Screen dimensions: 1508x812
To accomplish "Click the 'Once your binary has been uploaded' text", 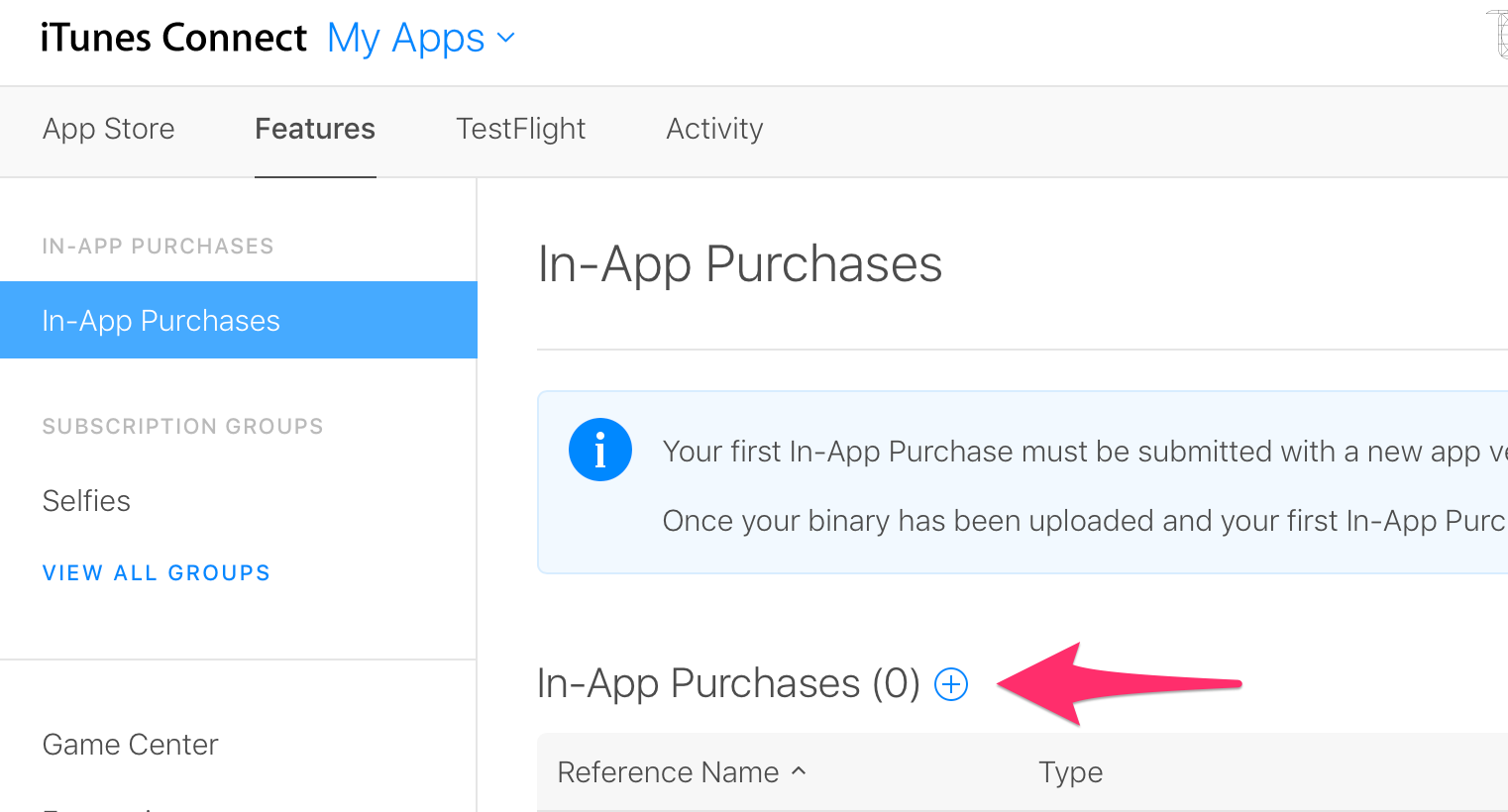I will tap(1085, 521).
